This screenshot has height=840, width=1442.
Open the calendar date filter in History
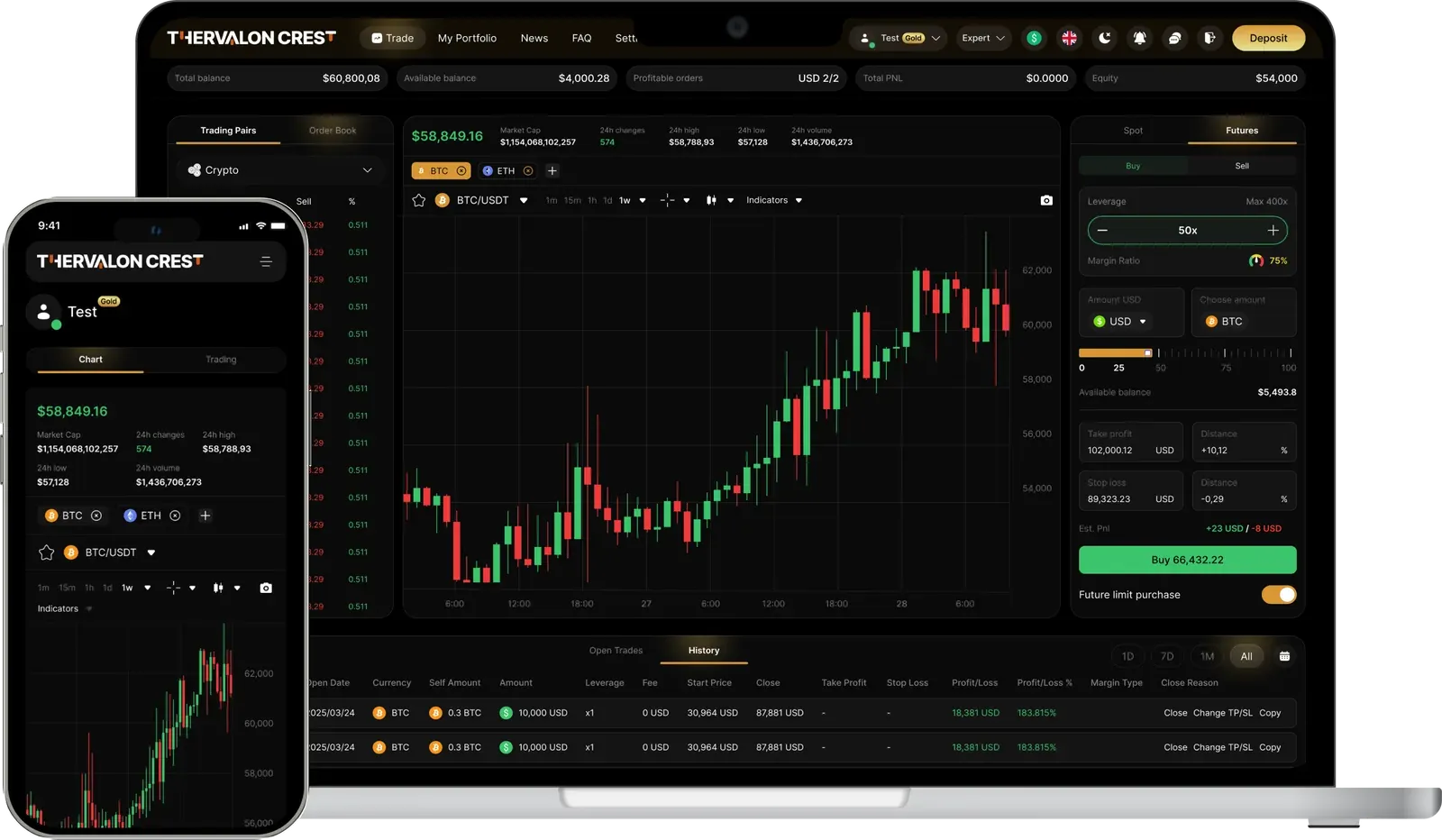coord(1284,656)
